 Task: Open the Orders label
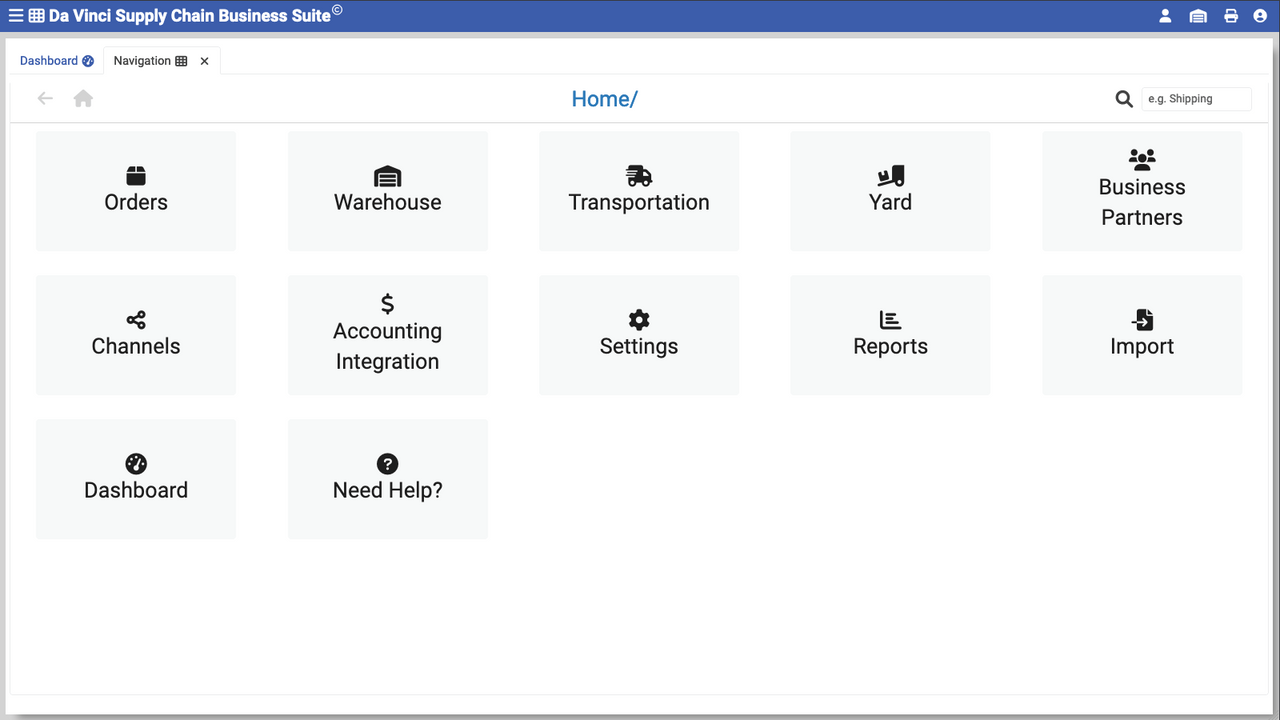[x=136, y=202]
